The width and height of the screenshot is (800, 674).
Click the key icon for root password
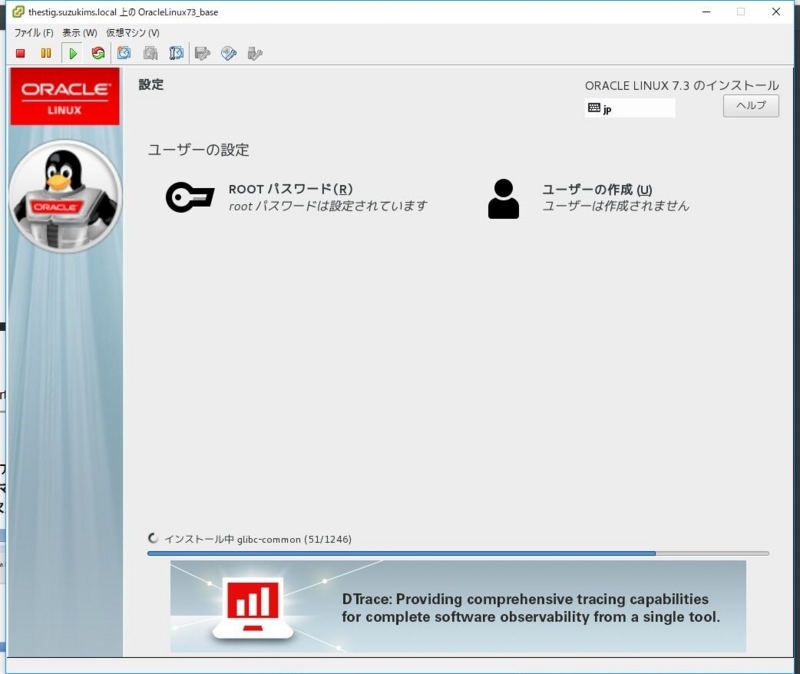(x=190, y=197)
